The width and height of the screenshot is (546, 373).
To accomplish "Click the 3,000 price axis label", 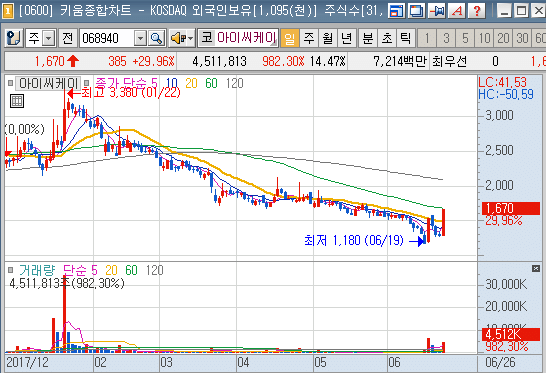I will pos(499,115).
